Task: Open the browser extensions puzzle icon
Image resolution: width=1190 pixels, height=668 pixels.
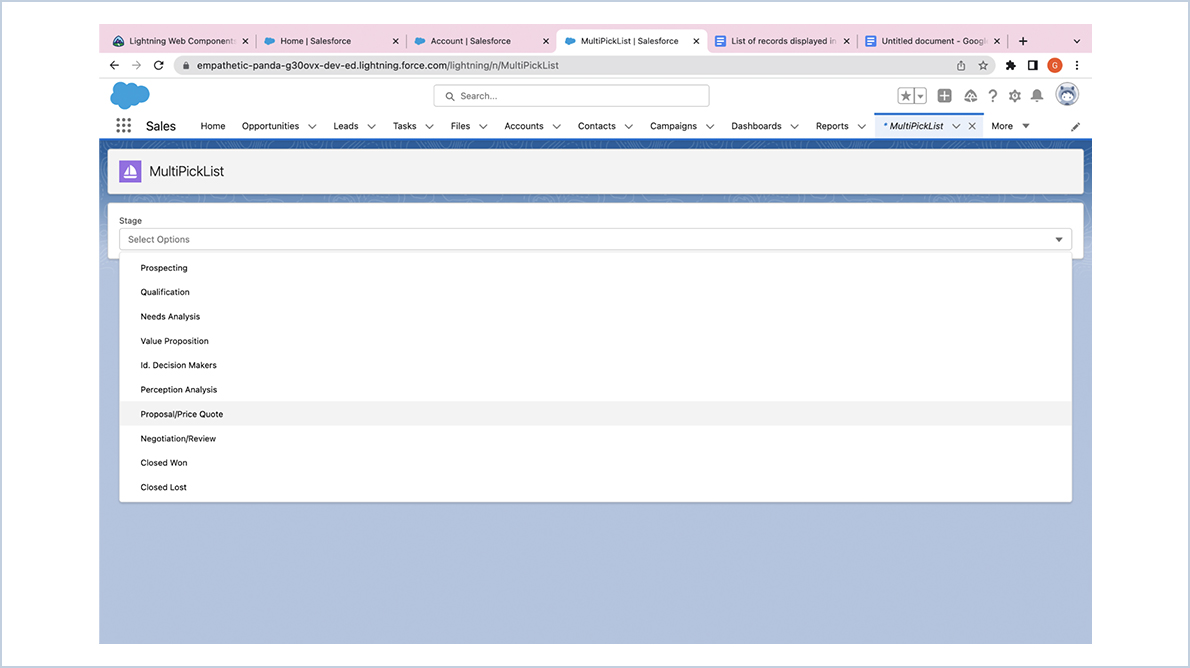Action: click(1010, 64)
